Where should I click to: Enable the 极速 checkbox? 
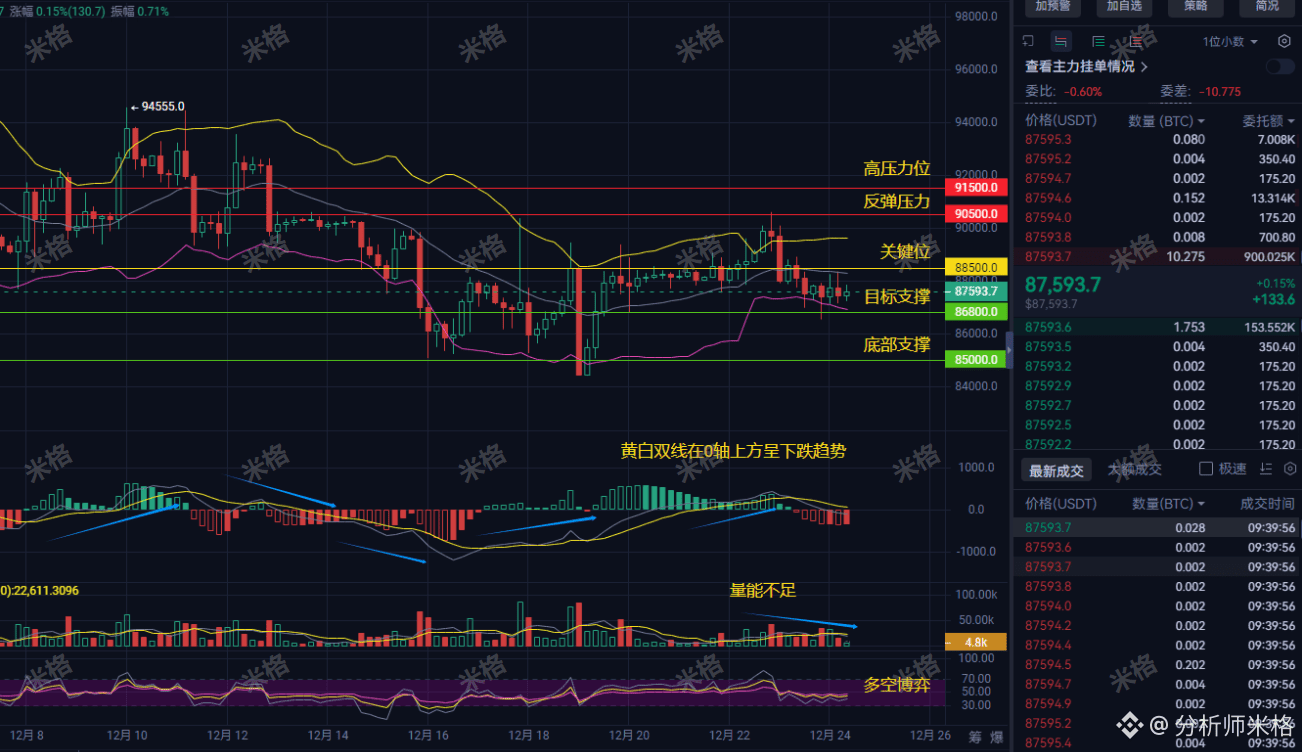point(1206,469)
